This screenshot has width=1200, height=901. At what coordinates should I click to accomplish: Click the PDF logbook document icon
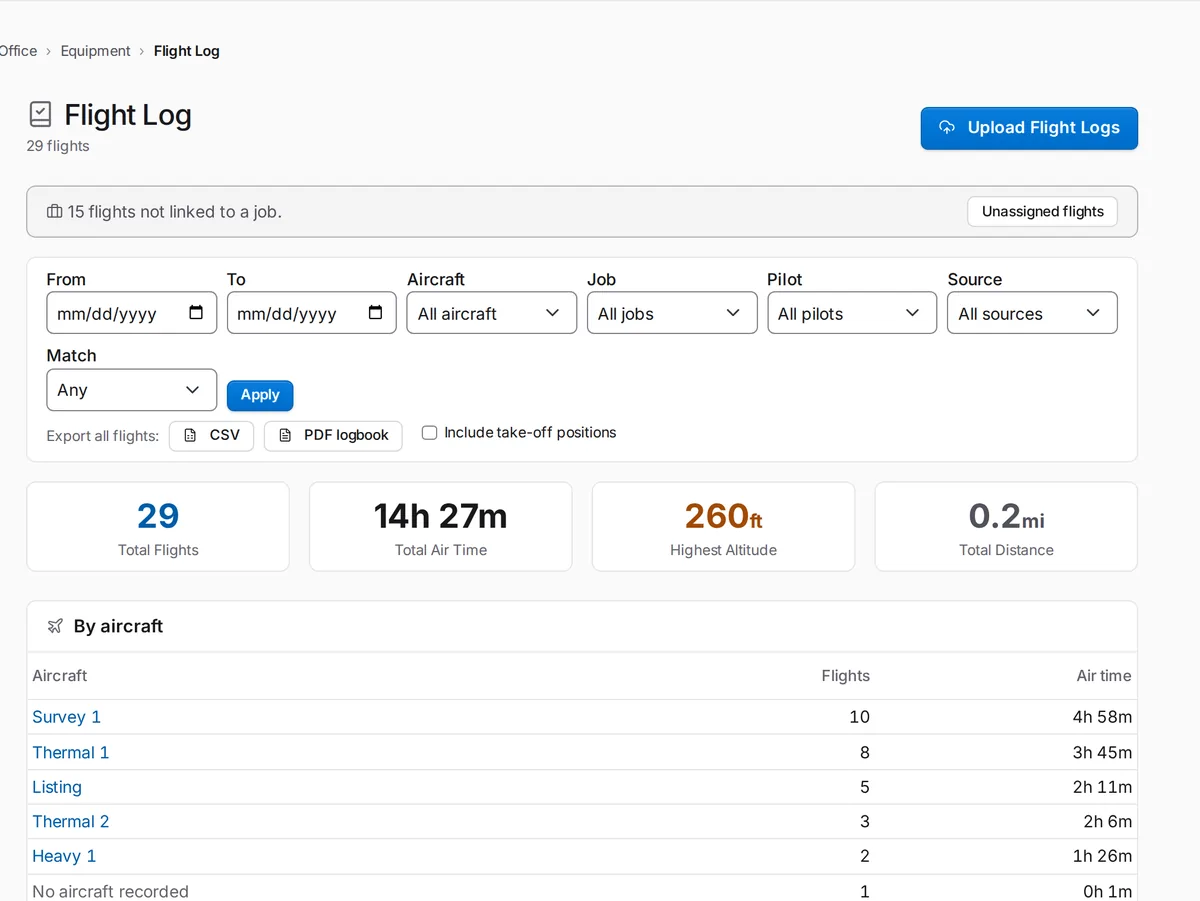pyautogui.click(x=285, y=436)
